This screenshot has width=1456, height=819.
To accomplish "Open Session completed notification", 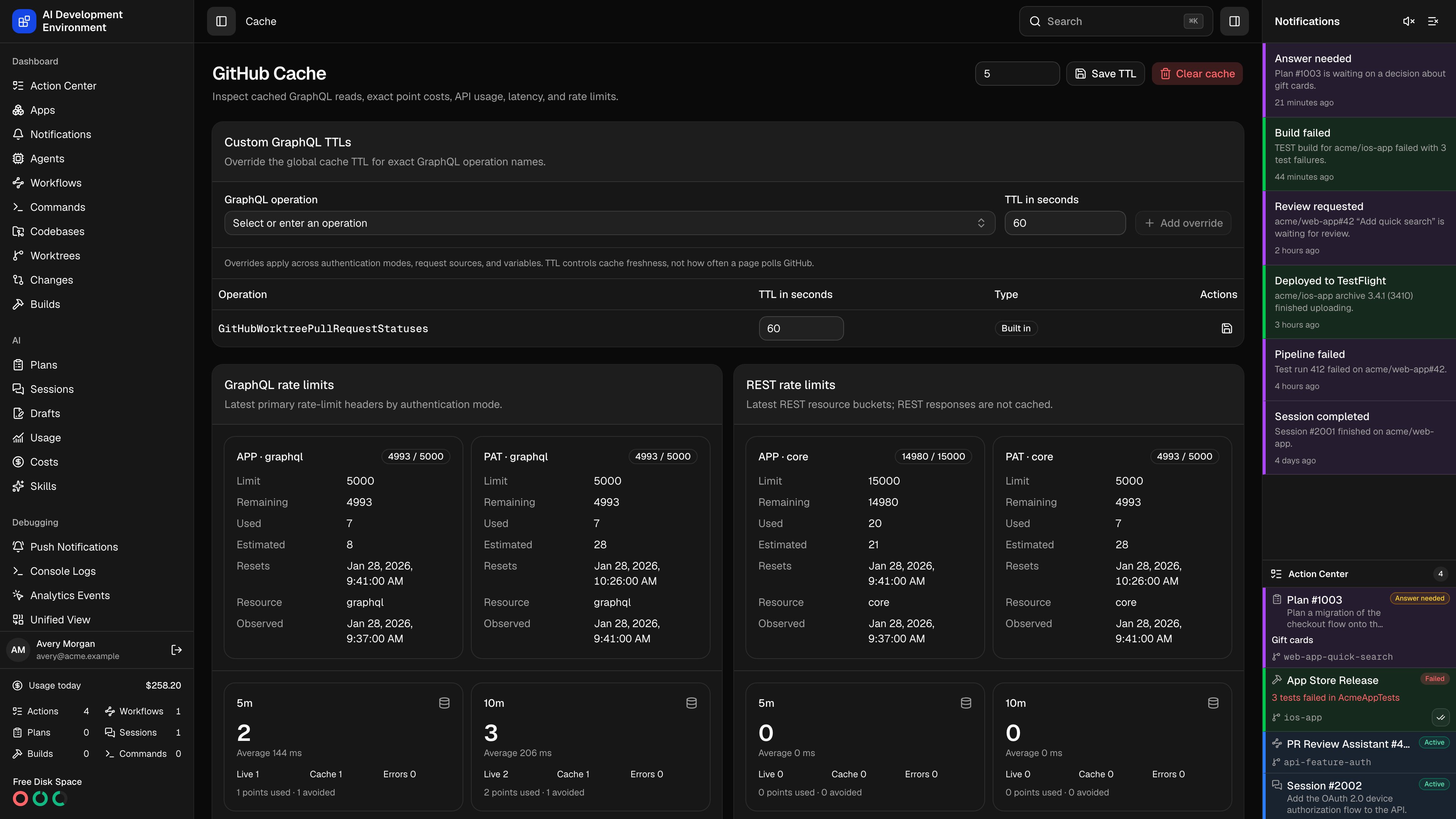I will pos(1359,438).
